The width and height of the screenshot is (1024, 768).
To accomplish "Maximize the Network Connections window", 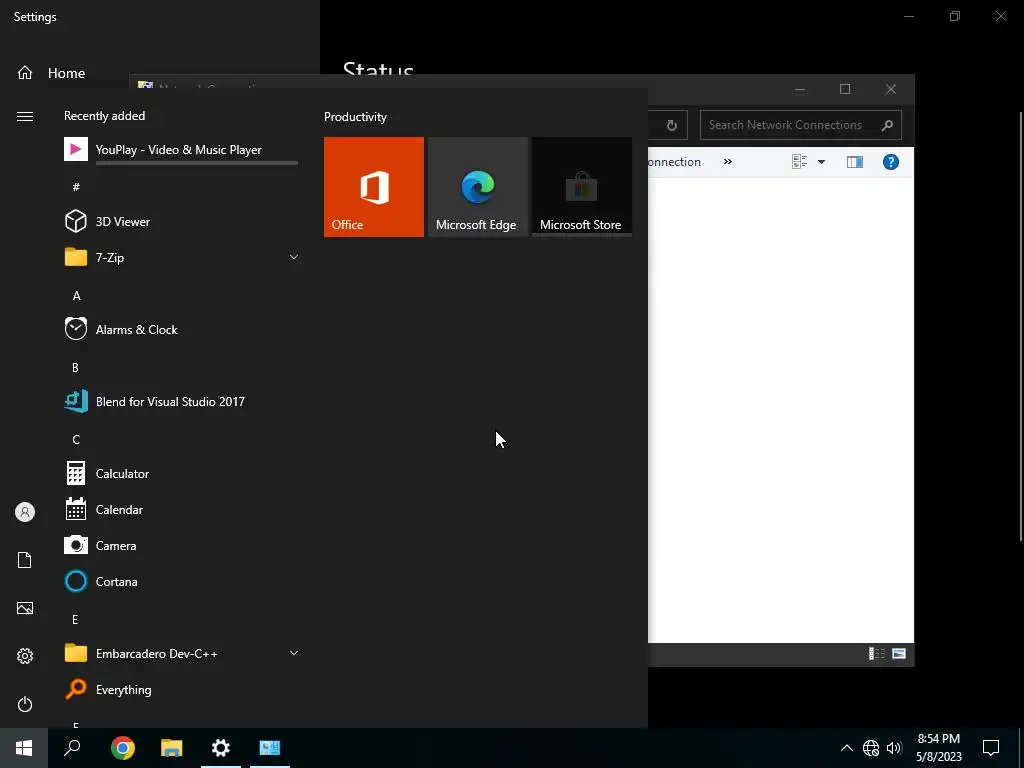I will [845, 89].
